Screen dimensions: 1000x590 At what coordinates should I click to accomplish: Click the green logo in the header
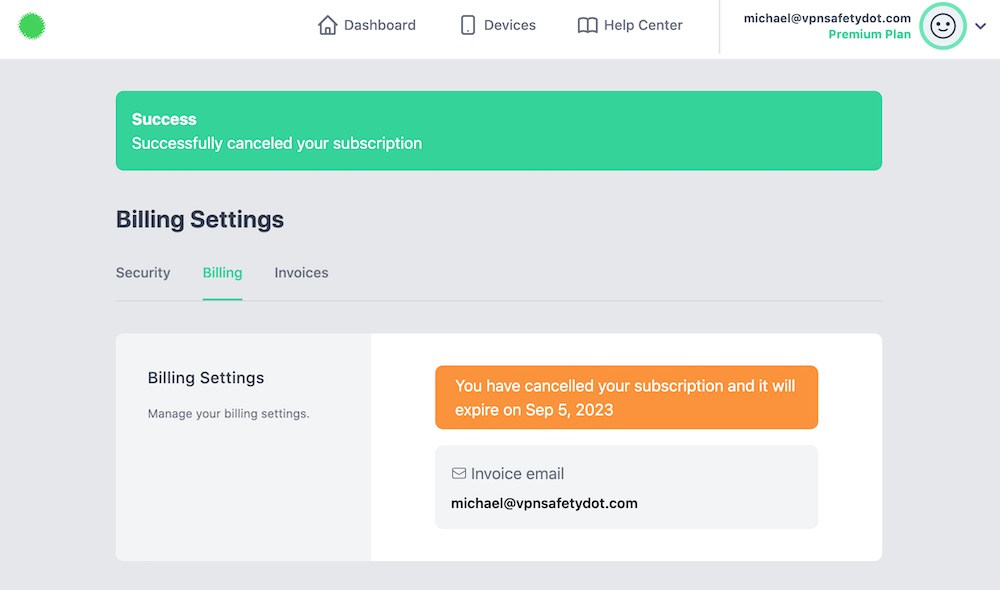point(31,26)
